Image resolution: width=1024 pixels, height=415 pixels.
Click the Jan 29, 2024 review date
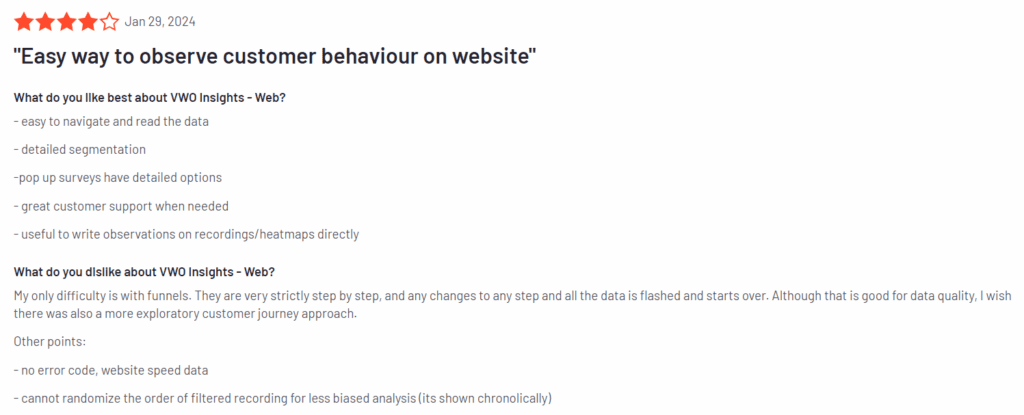click(158, 22)
